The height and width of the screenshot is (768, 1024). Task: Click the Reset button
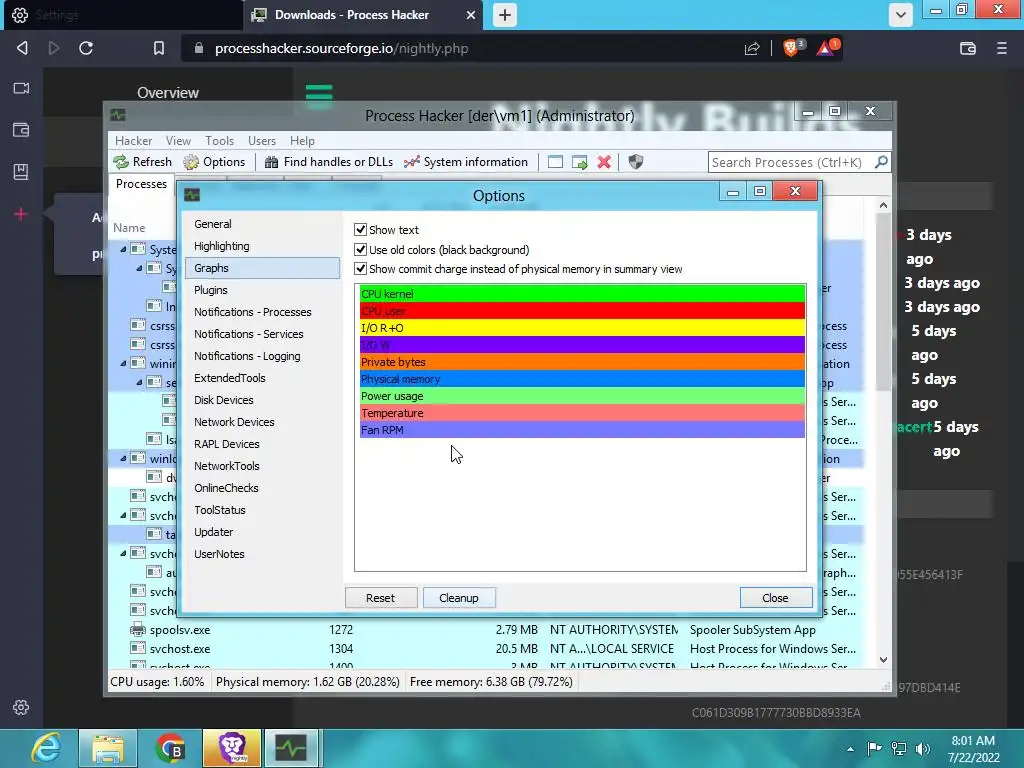click(381, 598)
